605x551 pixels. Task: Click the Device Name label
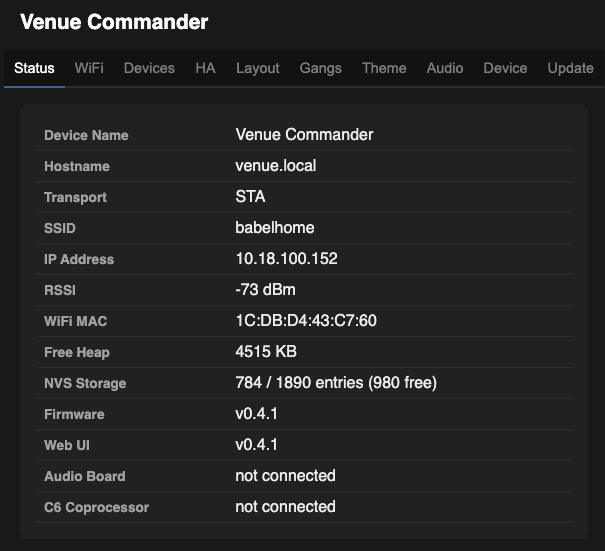86,135
